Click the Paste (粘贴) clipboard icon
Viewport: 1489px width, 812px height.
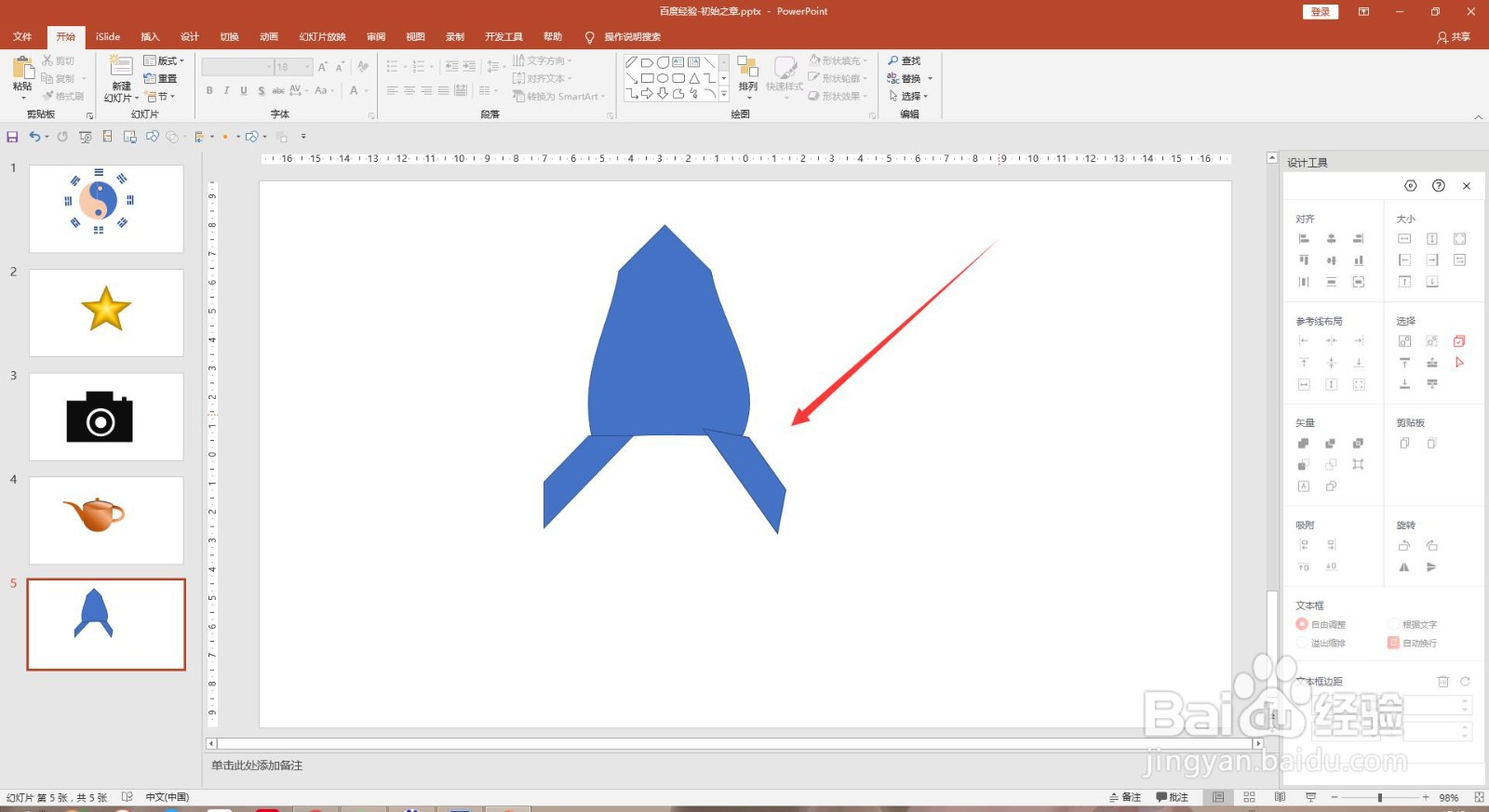coord(22,70)
